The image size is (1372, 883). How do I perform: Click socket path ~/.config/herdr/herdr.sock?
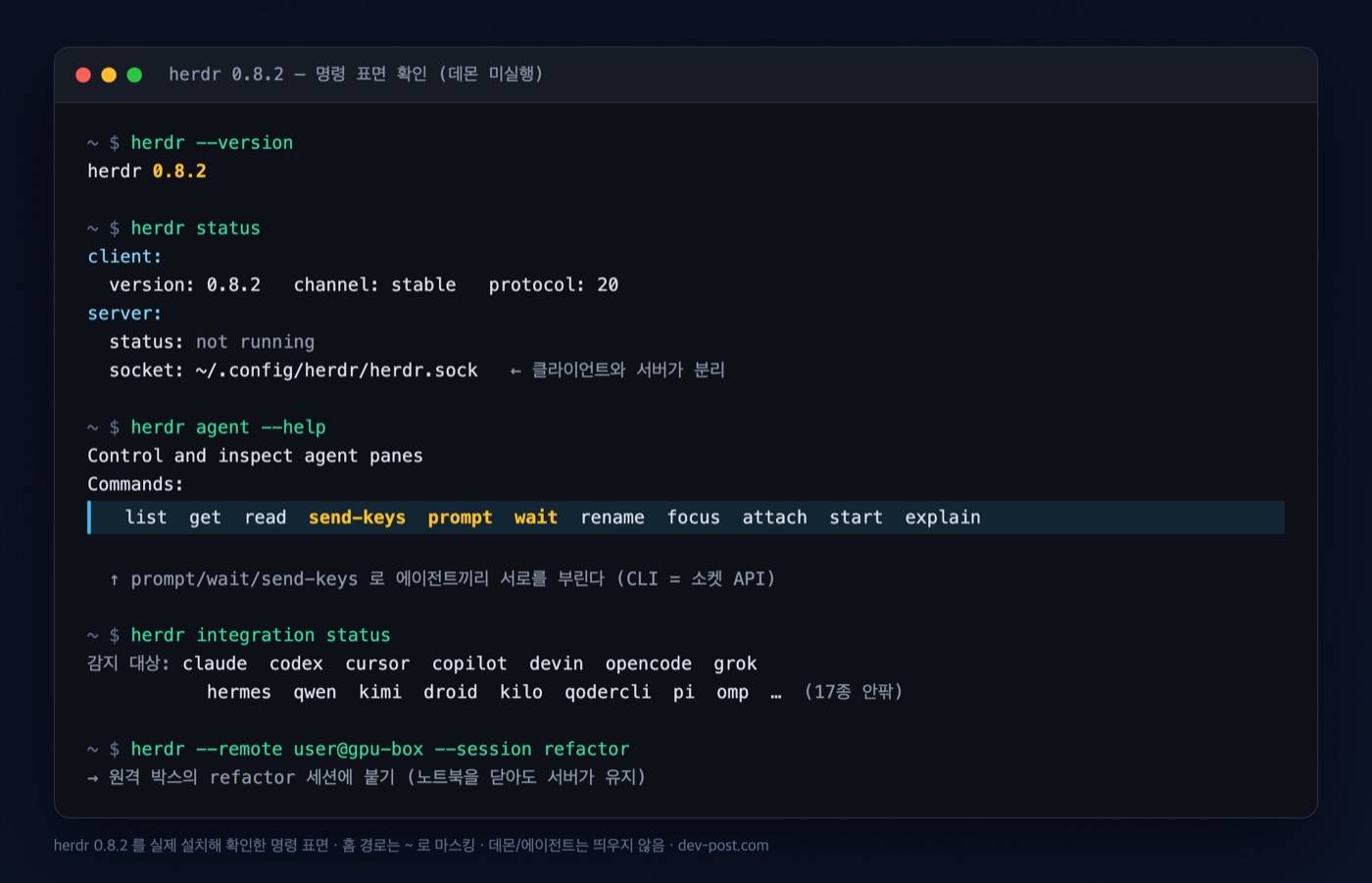(x=336, y=370)
